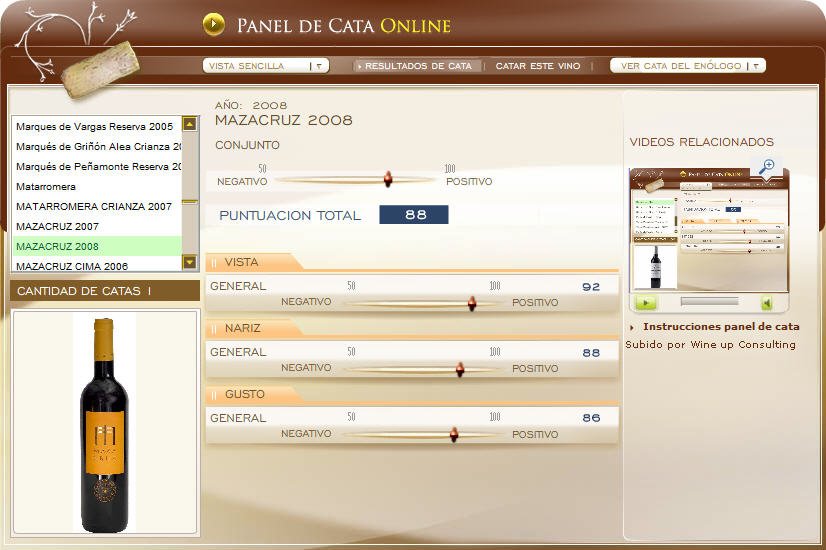Screen dimensions: 826x550
Task: Open the Vista Sencilla dropdown
Action: click(266, 65)
